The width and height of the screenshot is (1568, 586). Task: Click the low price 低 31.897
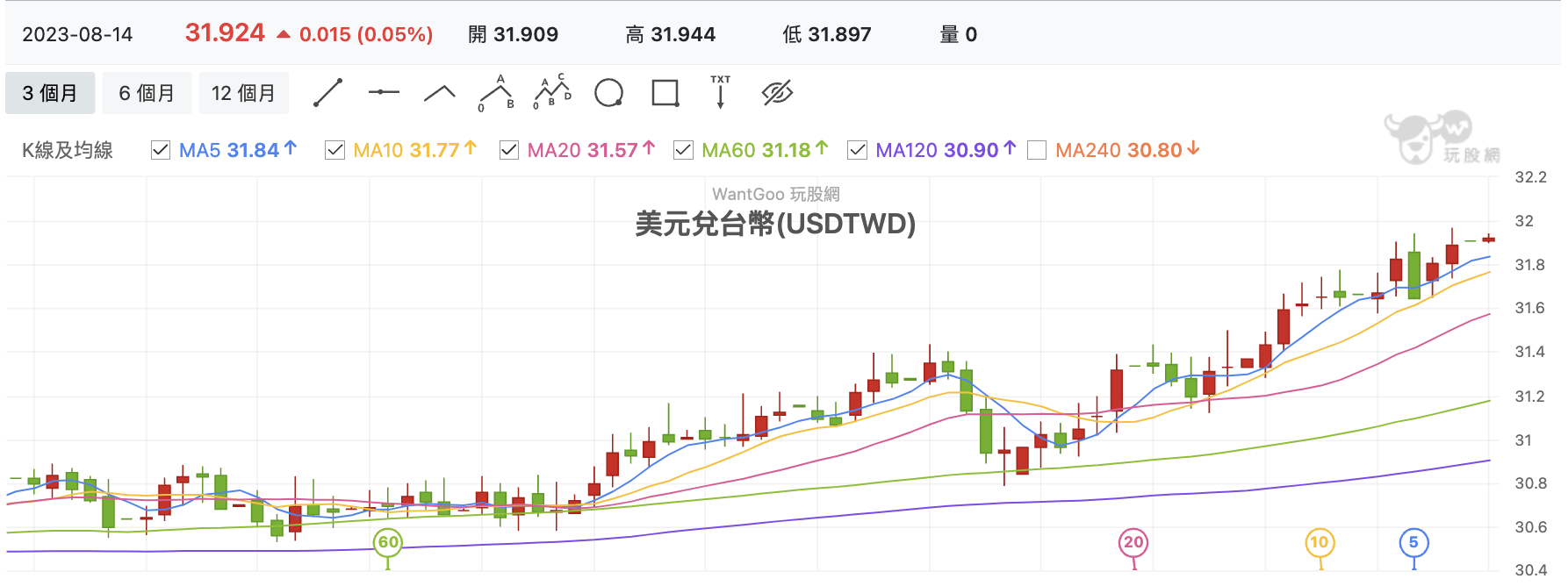pyautogui.click(x=827, y=34)
